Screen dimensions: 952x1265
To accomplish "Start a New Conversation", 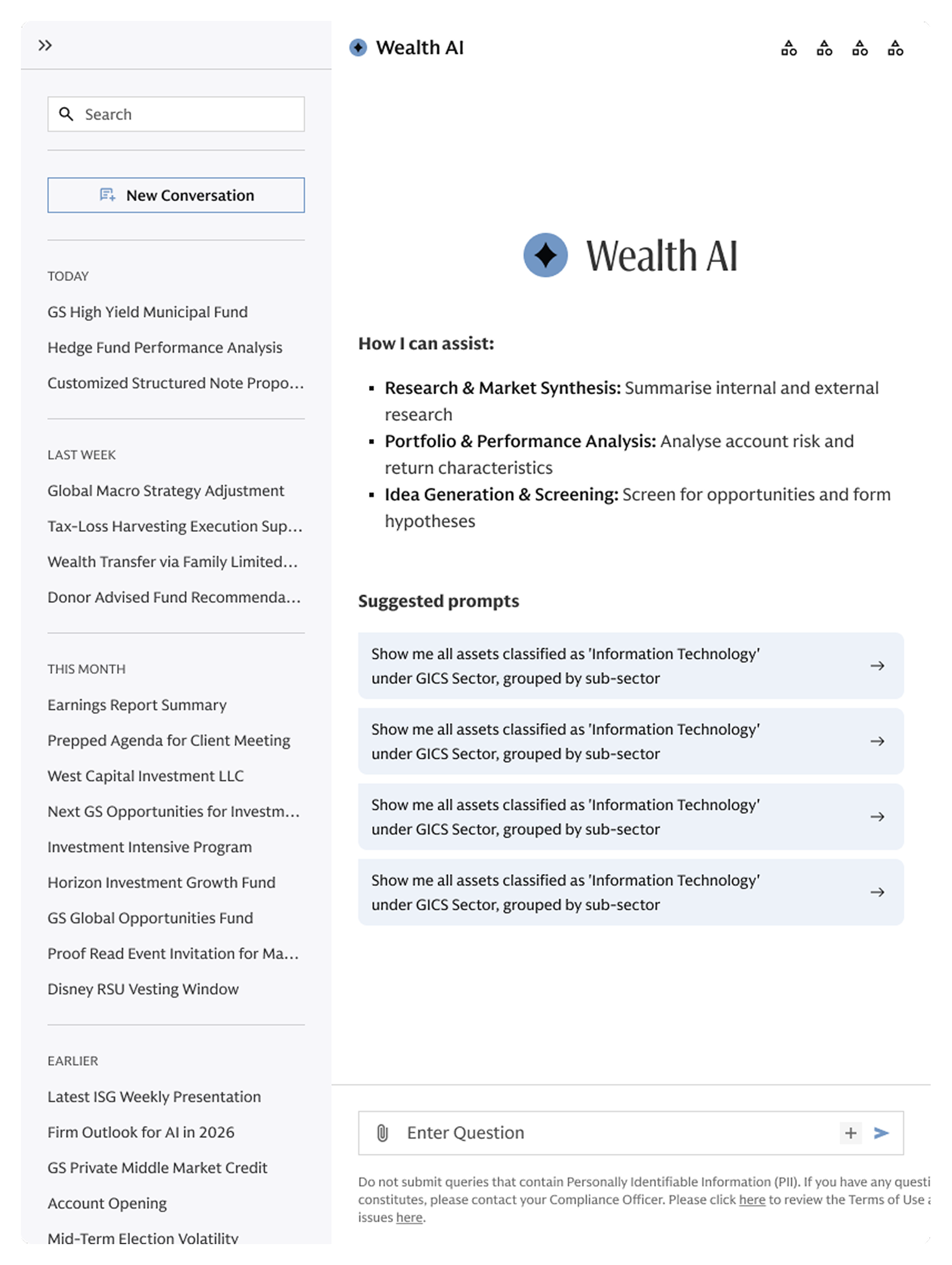I will click(x=175, y=195).
